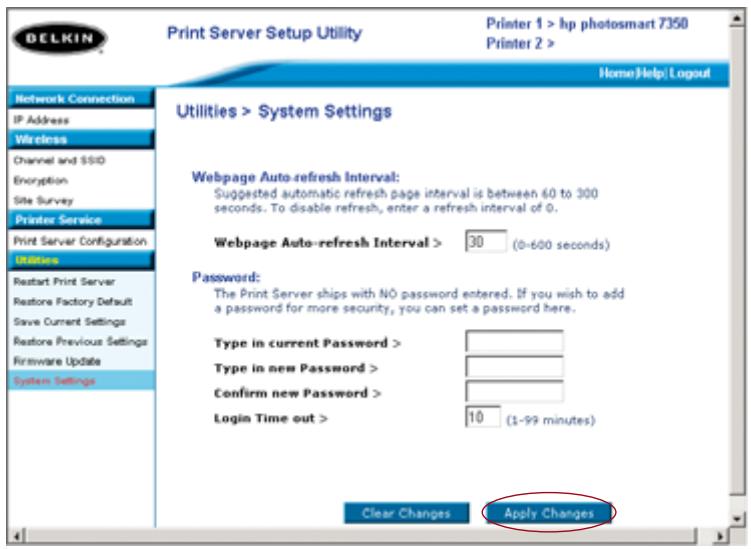Click the Confirm new Password field
The image size is (751, 549).
pyautogui.click(x=514, y=391)
